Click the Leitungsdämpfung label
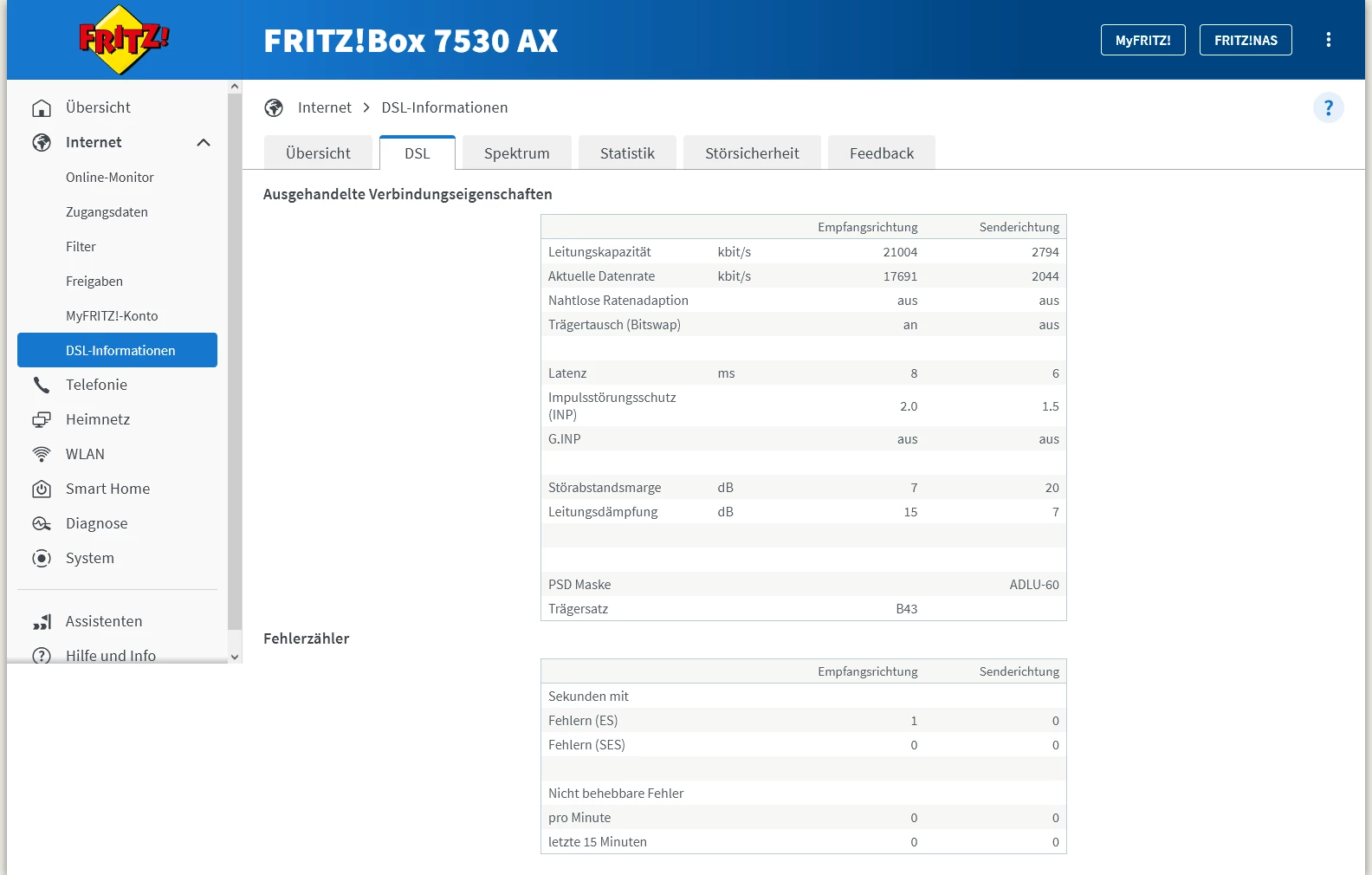The height and width of the screenshot is (875, 1372). point(603,511)
